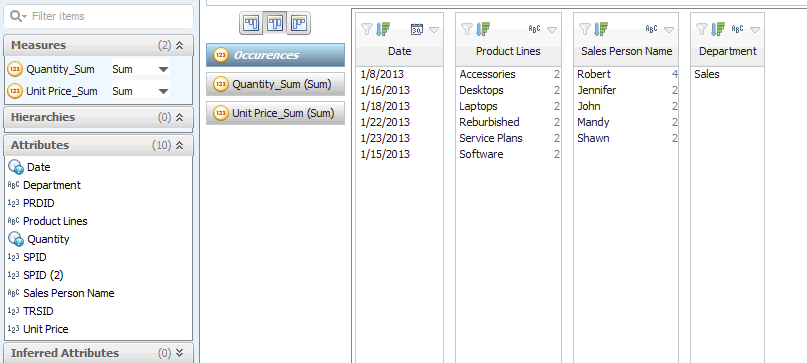
Task: Expand the Inferred Attributes panel
Action: (179, 353)
